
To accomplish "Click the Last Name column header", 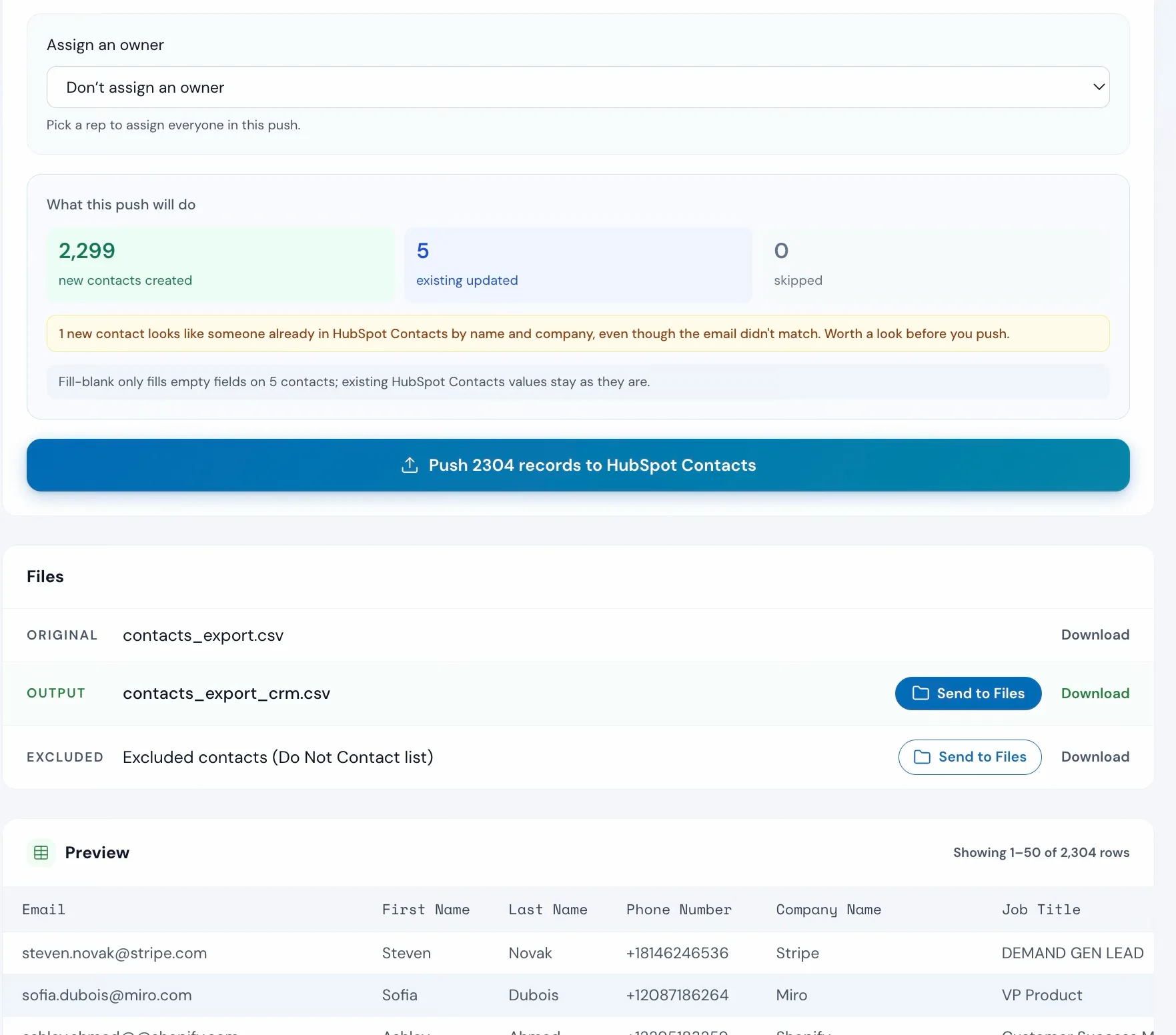I will pyautogui.click(x=548, y=910).
